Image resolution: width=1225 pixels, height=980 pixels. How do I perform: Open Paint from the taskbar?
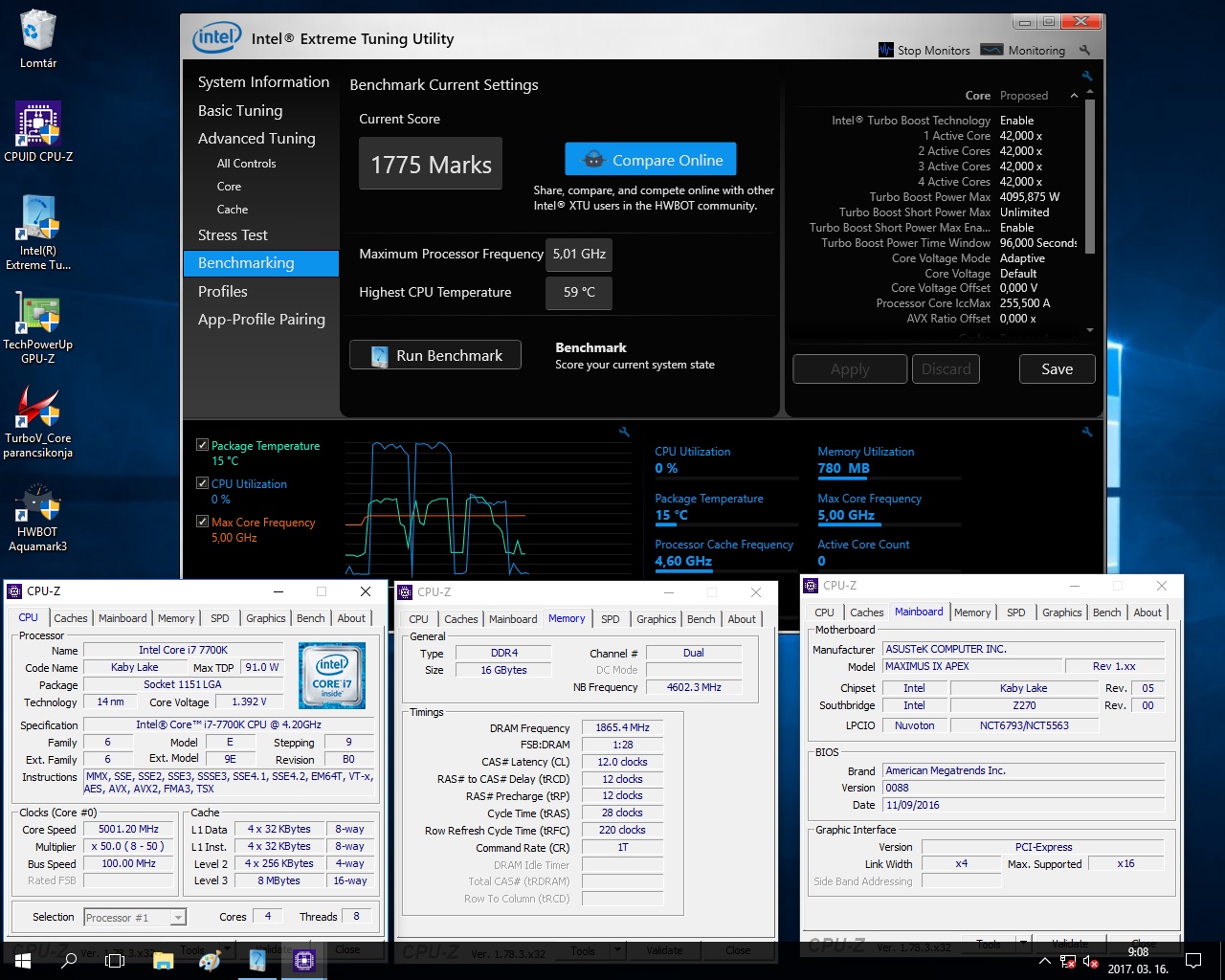[210, 960]
